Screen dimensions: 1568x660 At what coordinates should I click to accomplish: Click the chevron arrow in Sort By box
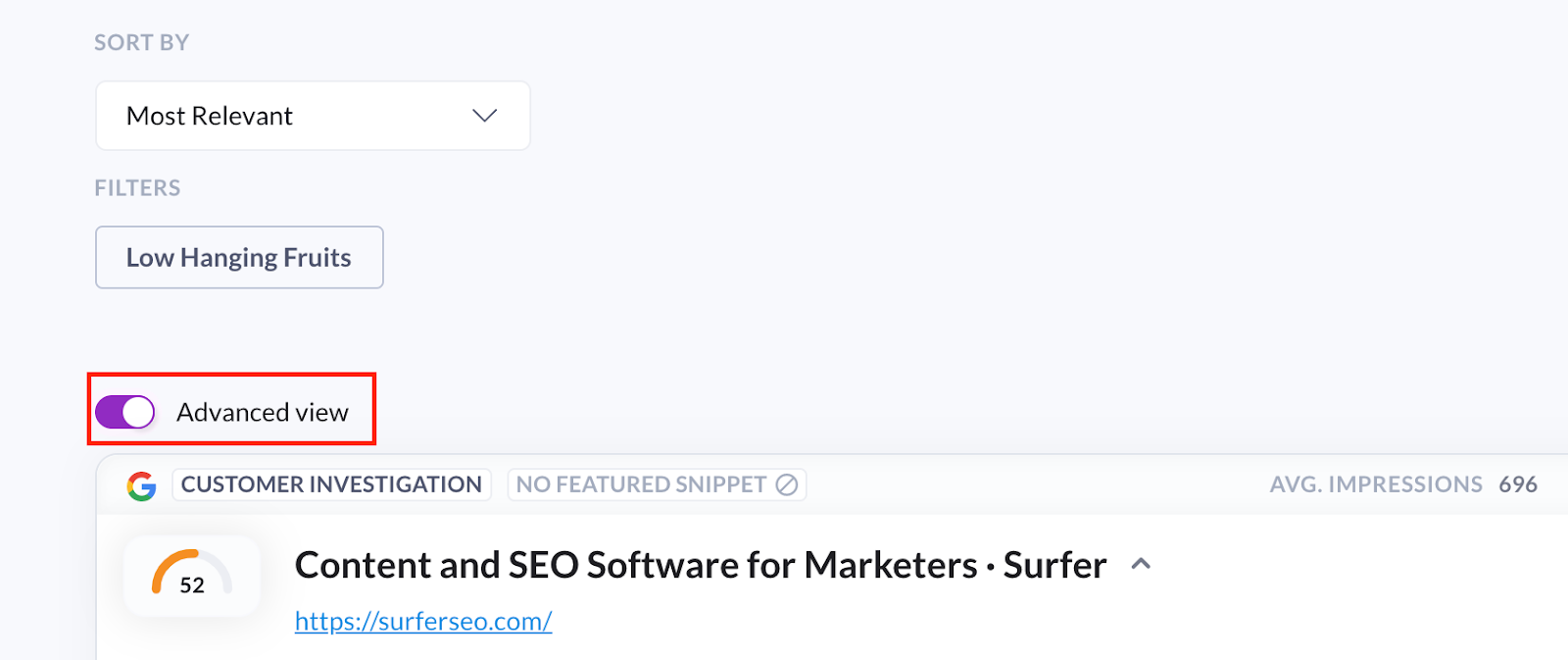click(484, 116)
